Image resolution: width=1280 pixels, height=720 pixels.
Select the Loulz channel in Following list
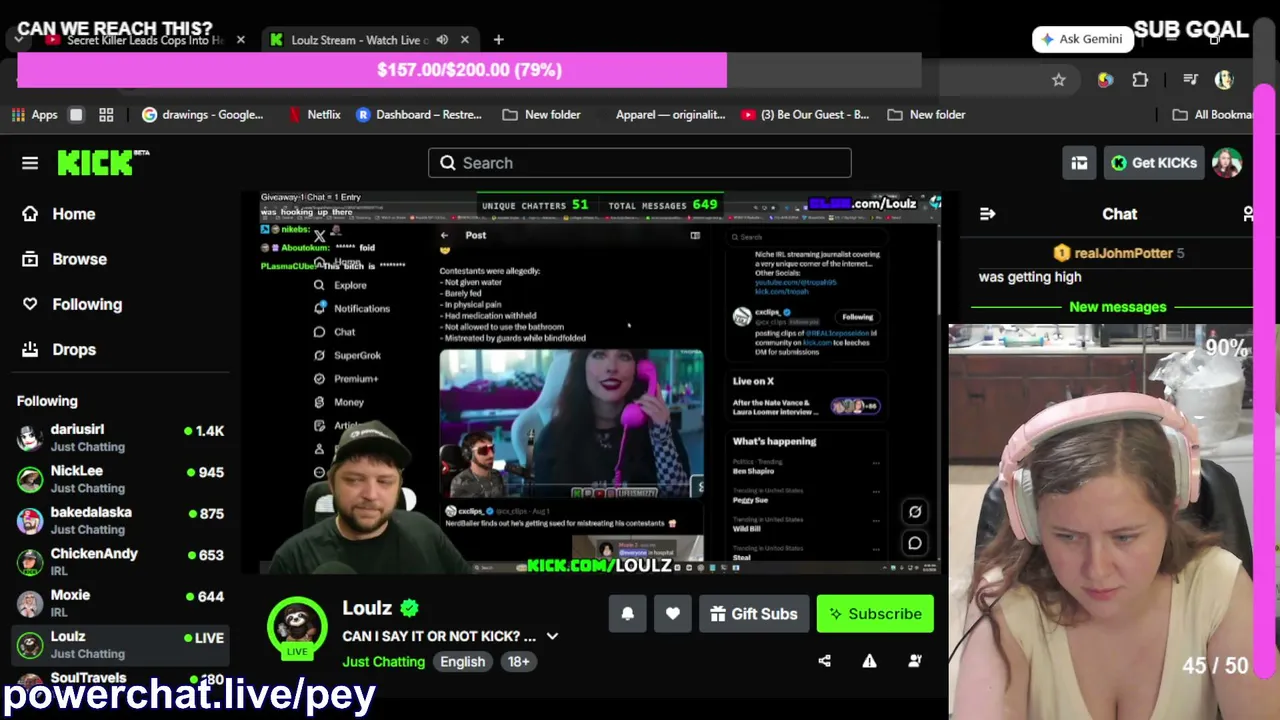(x=120, y=645)
